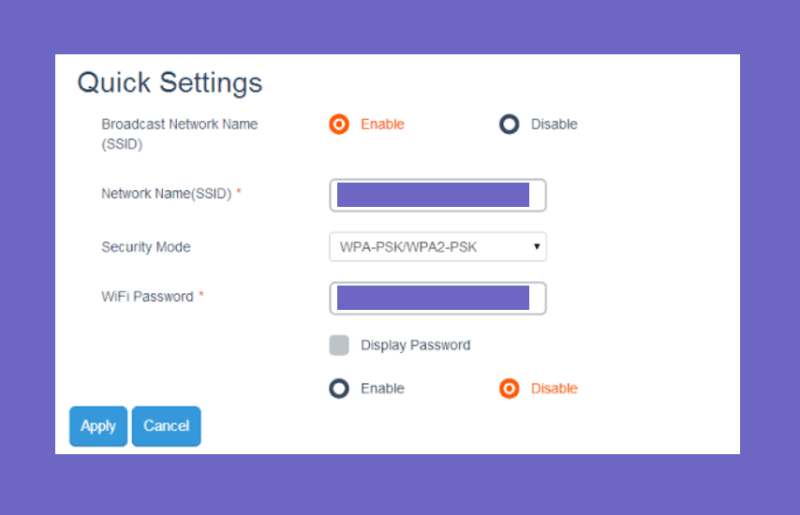
Task: Select the Disable radio for Broadcast Network Name
Action: tap(509, 124)
